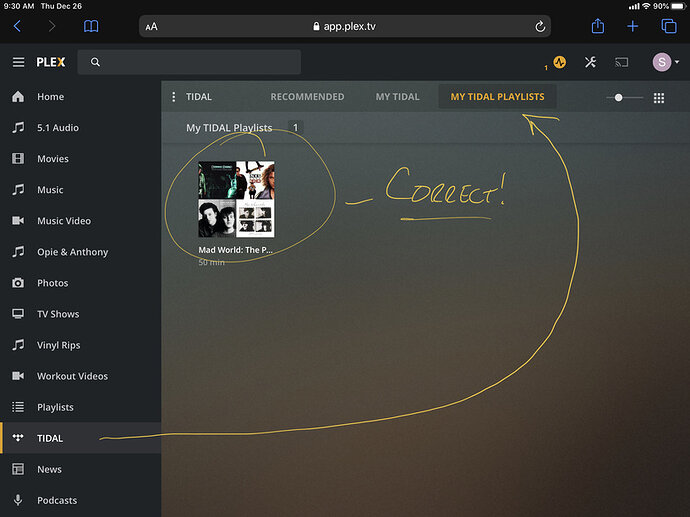This screenshot has height=517, width=690.
Task: Click the 50 min duration text
Action: point(211,262)
